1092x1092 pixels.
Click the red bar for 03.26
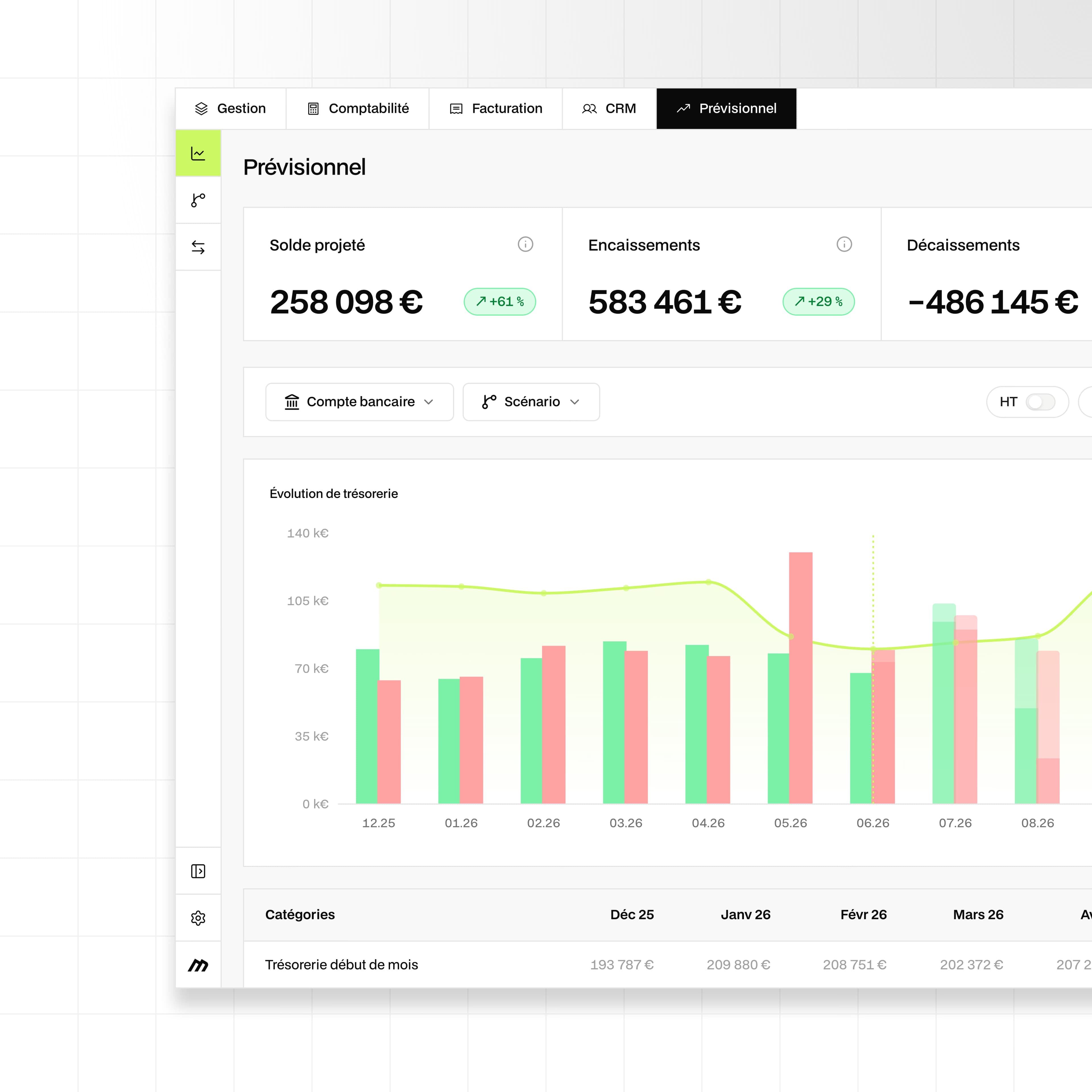point(636,727)
